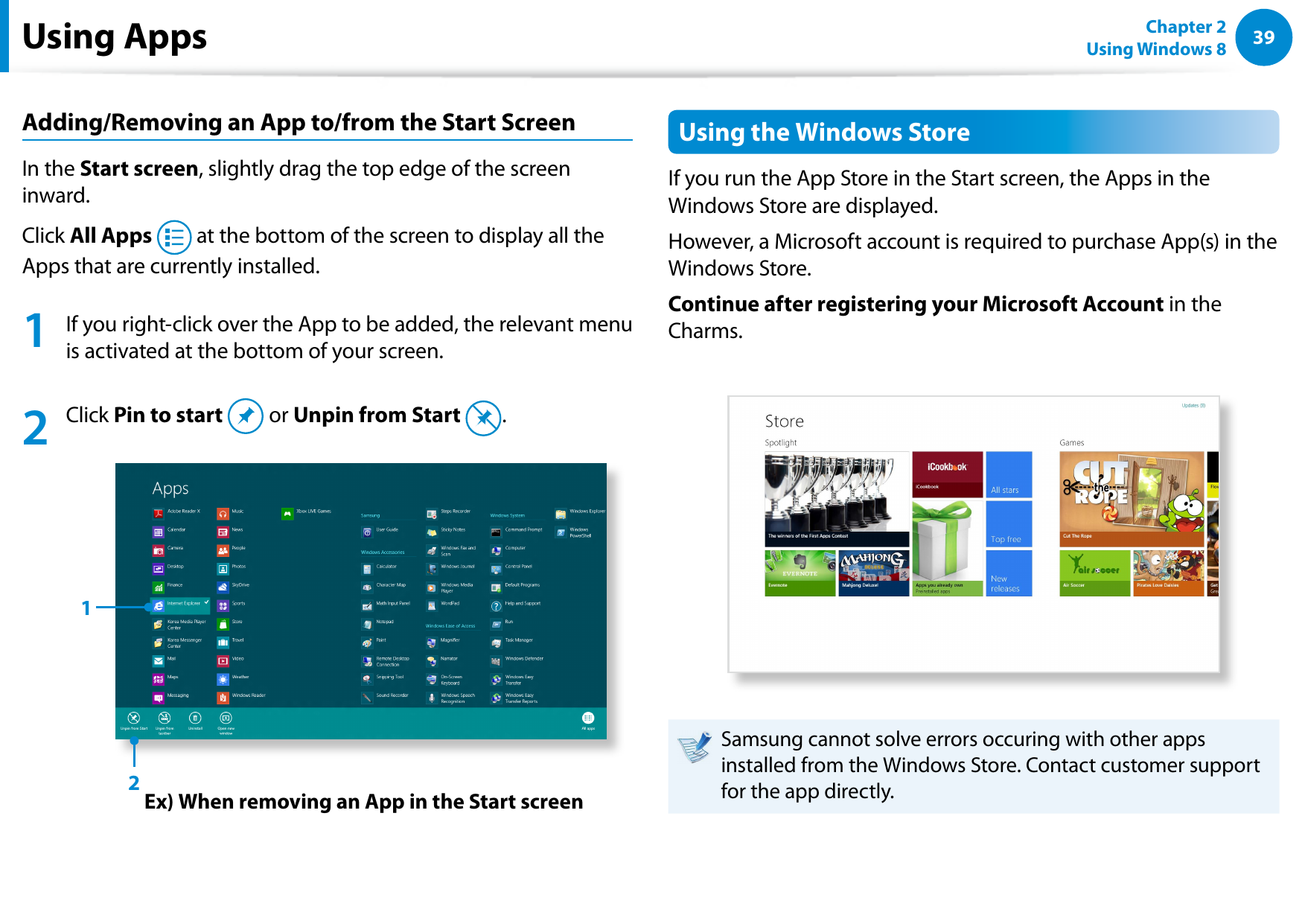Launch the Camera app

pos(168,549)
